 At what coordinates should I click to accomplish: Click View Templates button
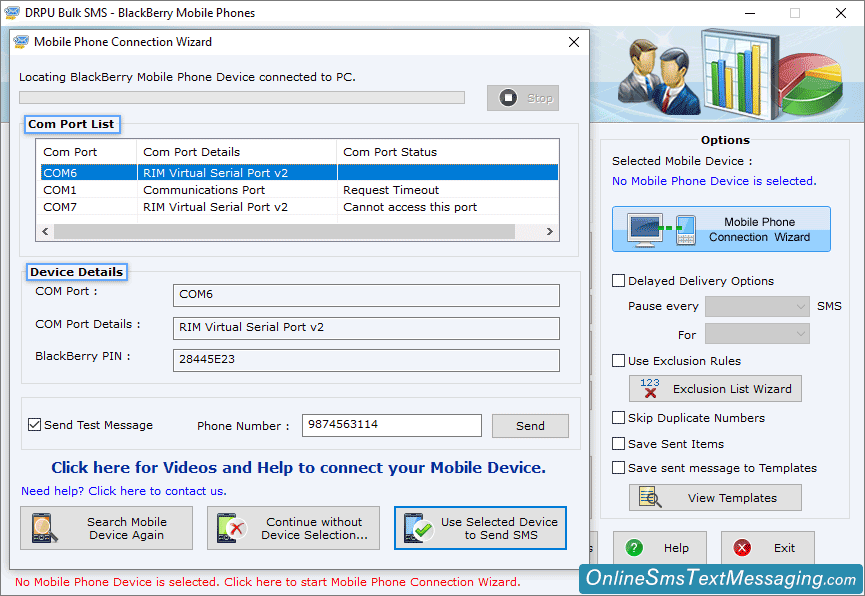pyautogui.click(x=715, y=497)
